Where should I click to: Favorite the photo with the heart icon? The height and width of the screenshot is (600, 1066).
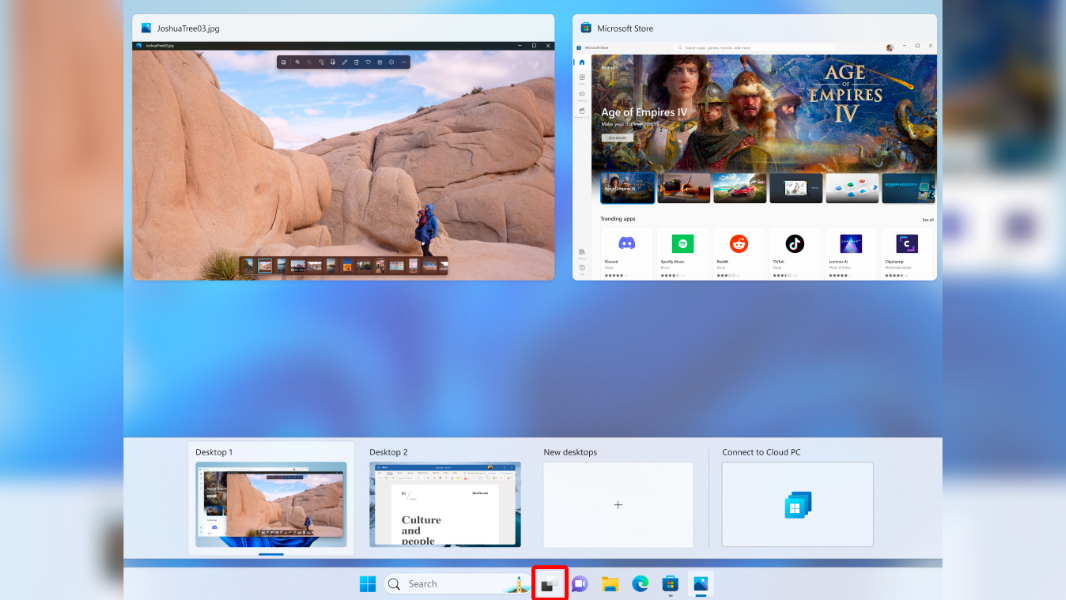368,62
